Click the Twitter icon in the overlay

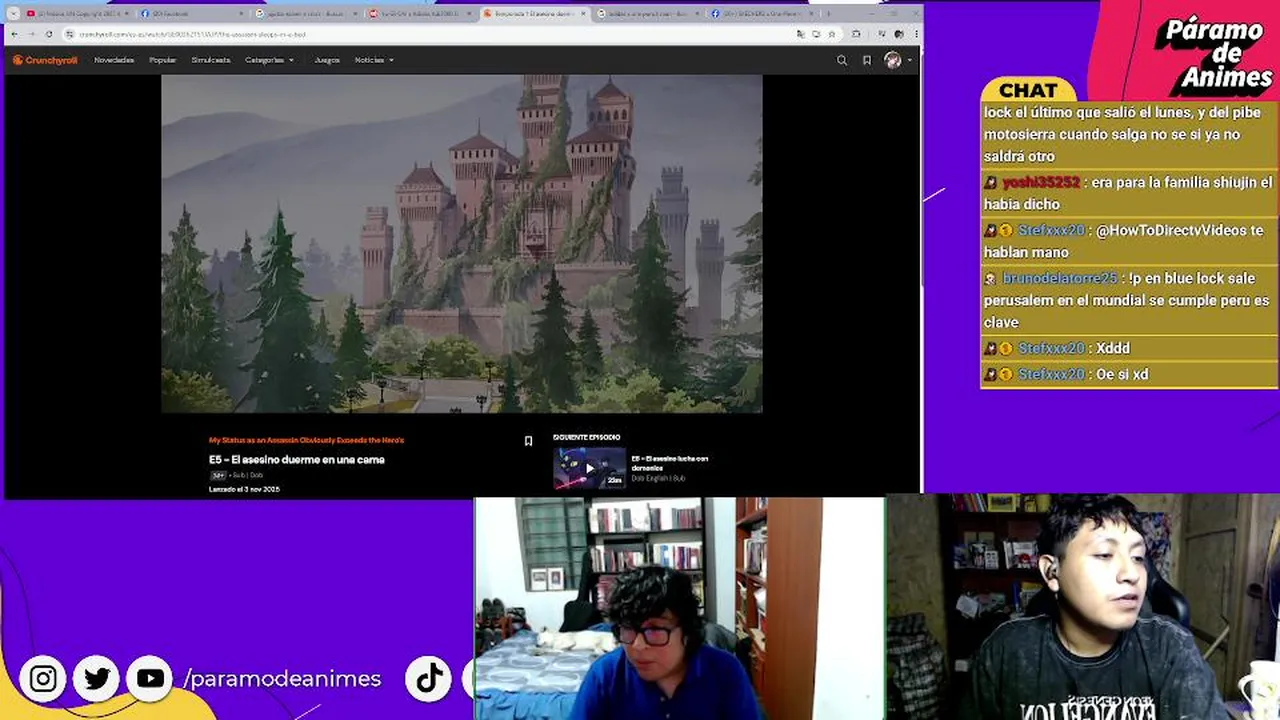pos(97,679)
